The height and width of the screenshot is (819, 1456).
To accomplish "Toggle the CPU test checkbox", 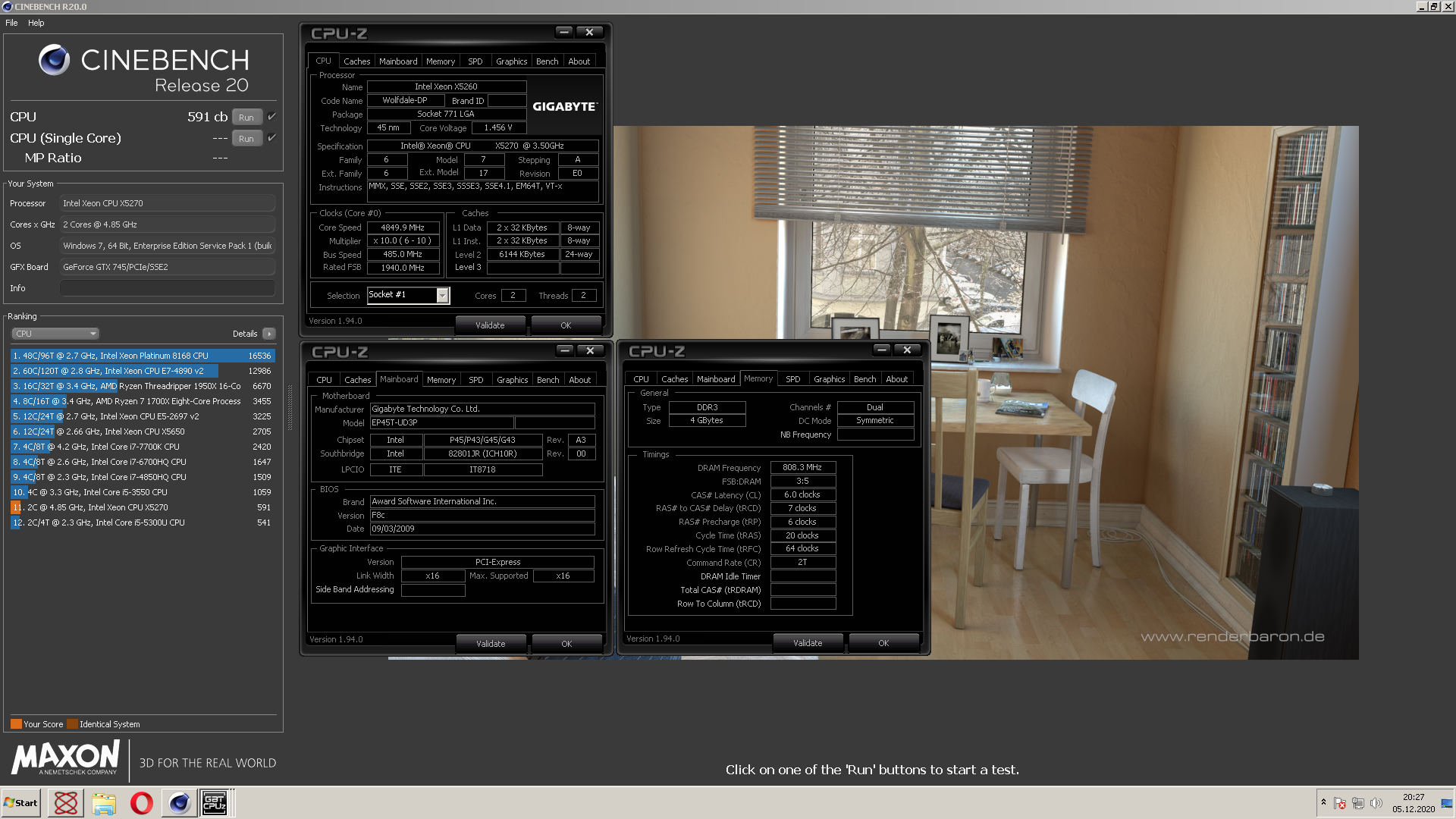I will coord(271,117).
